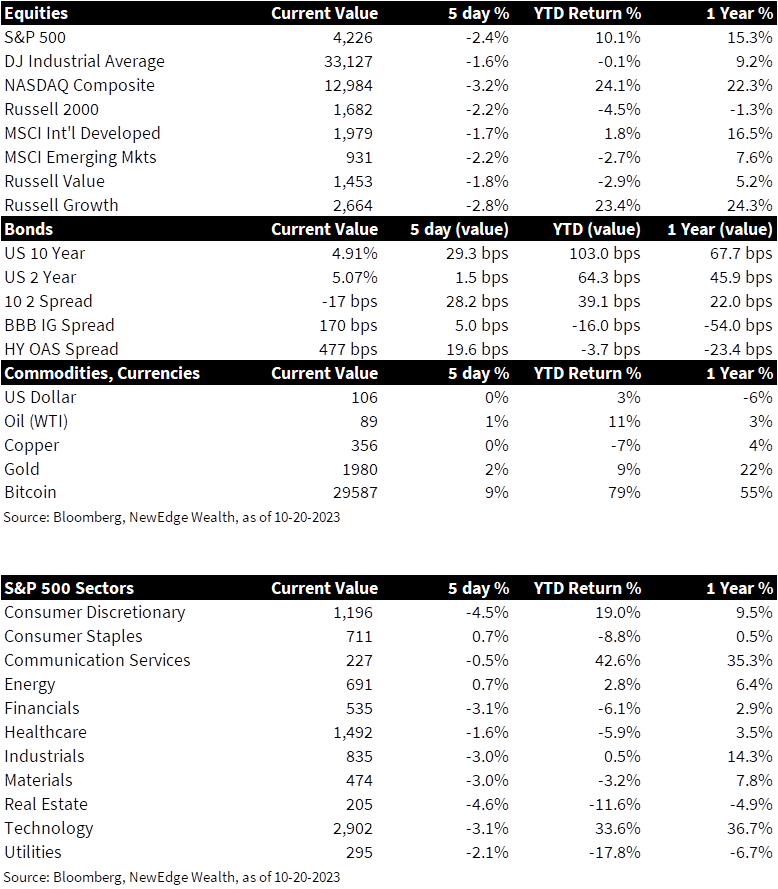Select the Oil (WTI) row label
Image resolution: width=778 pixels, height=889 pixels.
[x=36, y=421]
